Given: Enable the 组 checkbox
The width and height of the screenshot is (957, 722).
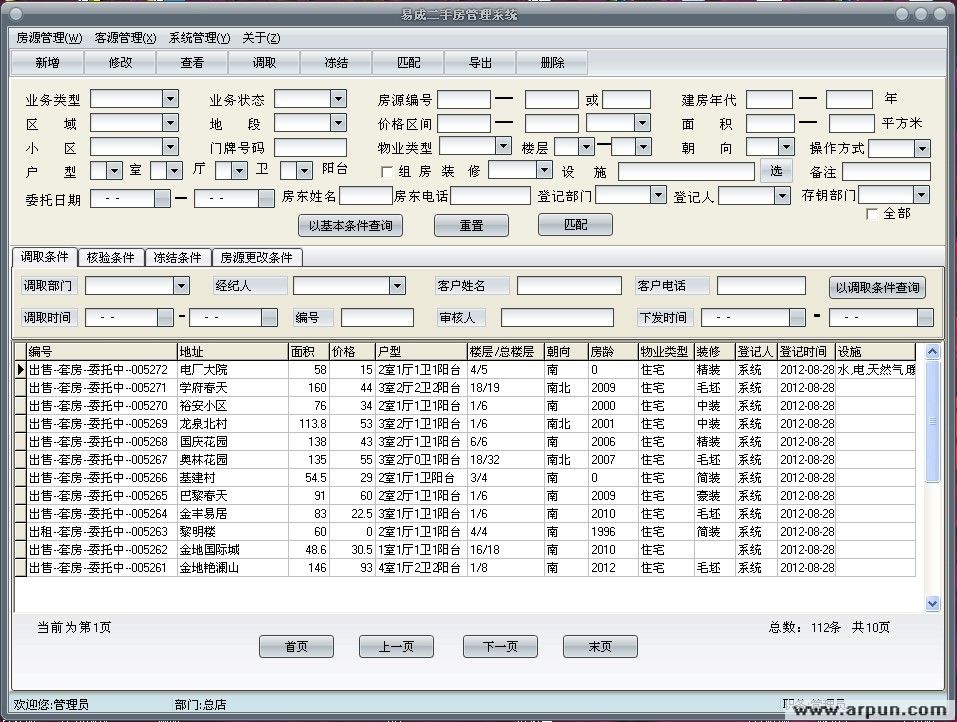Looking at the screenshot, I should tap(388, 172).
